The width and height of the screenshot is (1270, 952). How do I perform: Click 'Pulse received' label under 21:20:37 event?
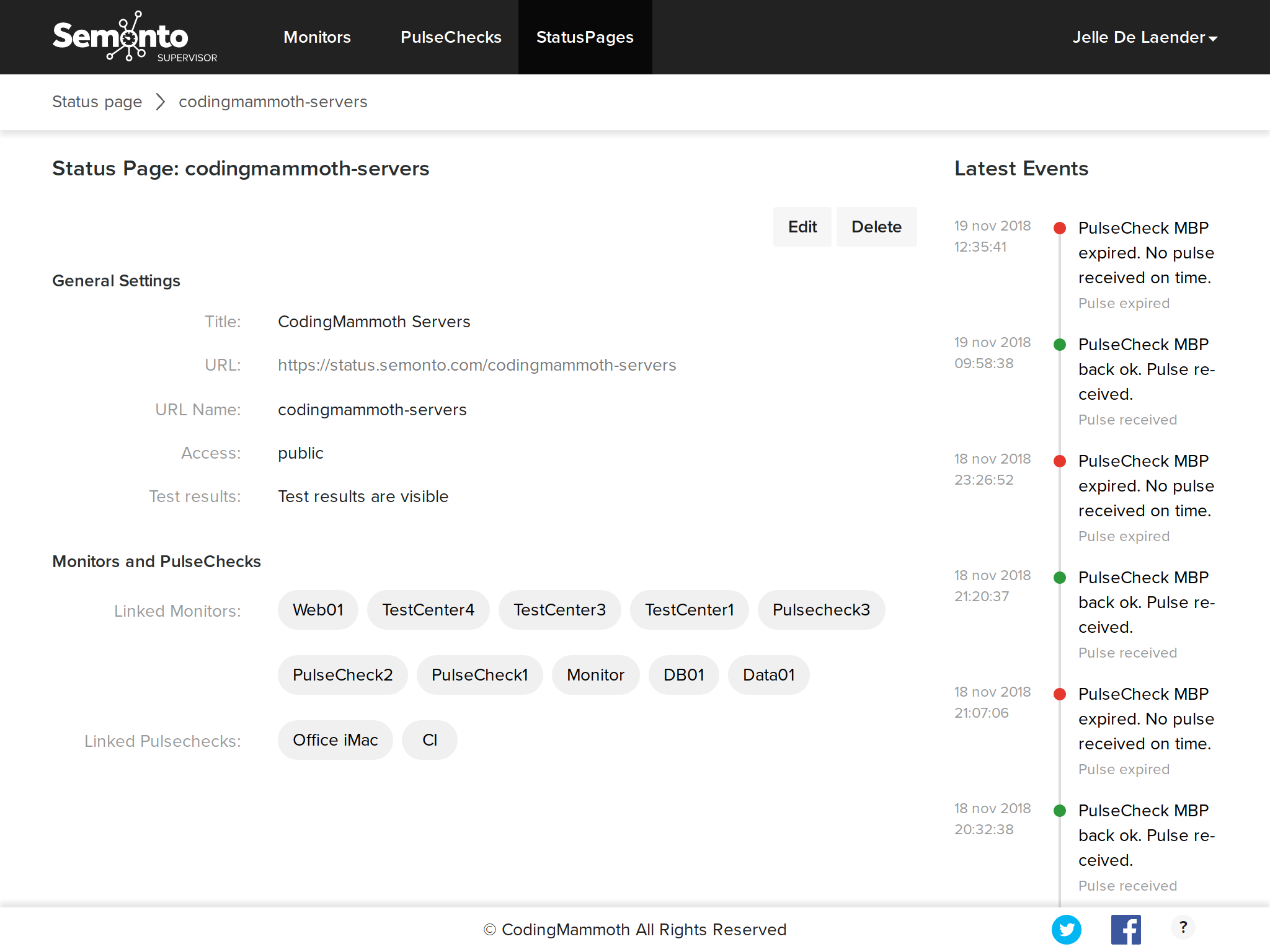[x=1127, y=653]
